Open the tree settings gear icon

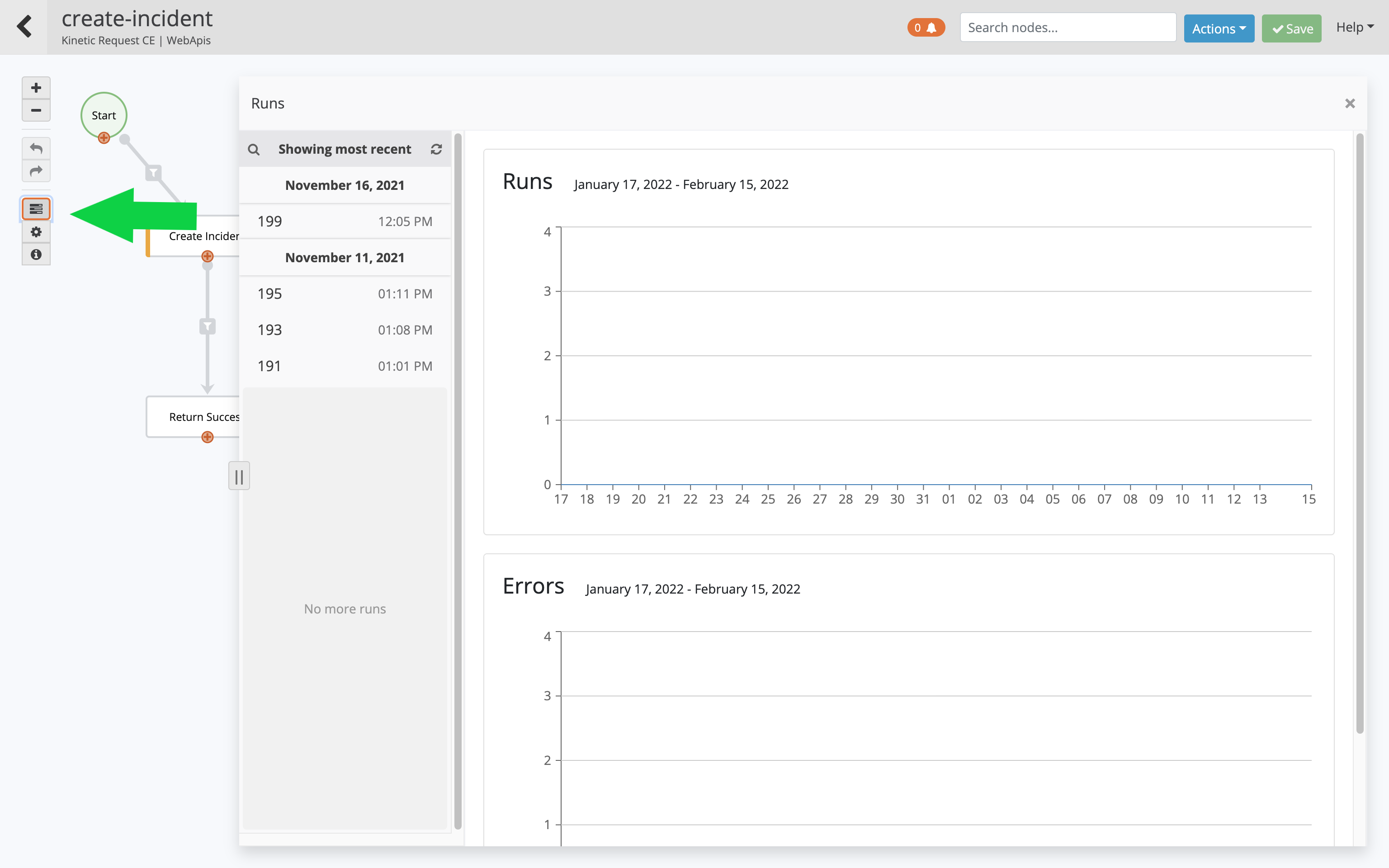36,232
